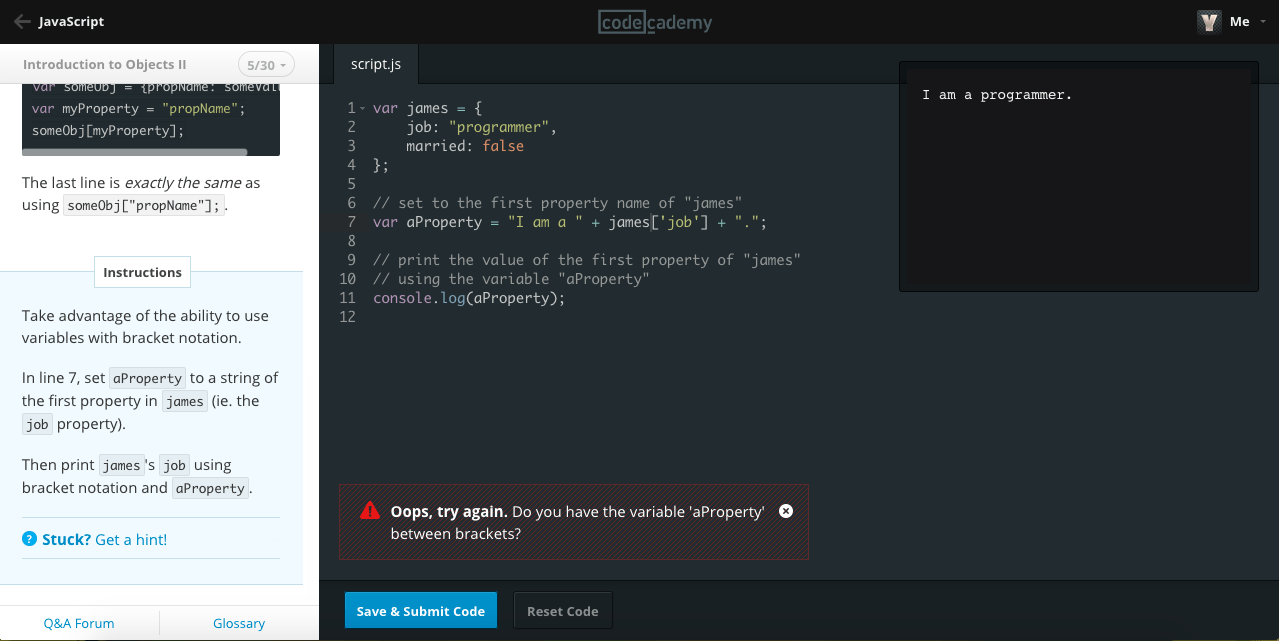This screenshot has height=641, width=1279.
Task: Open the 'Get a hint!' link
Action: point(132,539)
